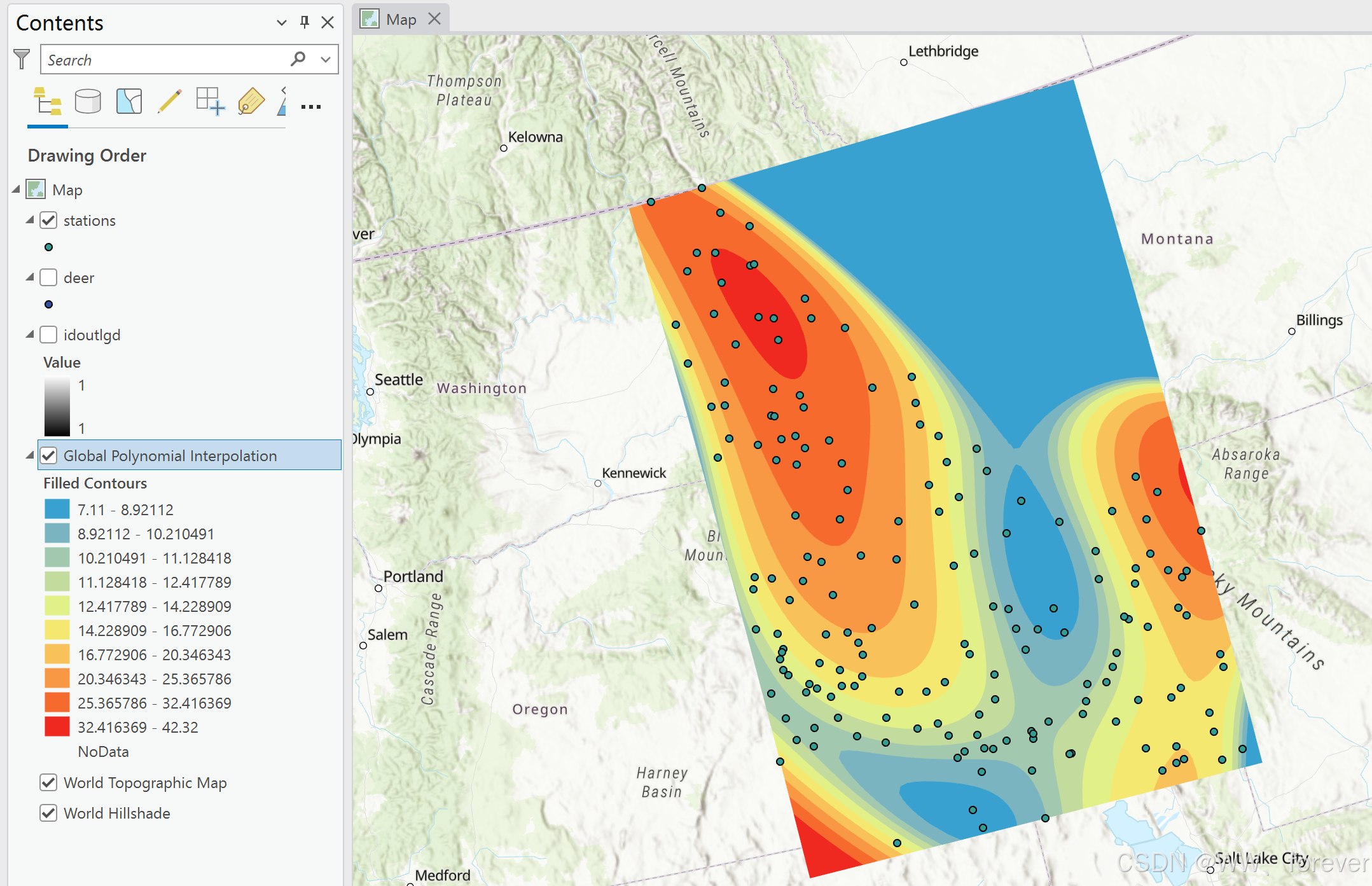Click the Portland label on map
Screen dimensions: 1372x886
(413, 576)
